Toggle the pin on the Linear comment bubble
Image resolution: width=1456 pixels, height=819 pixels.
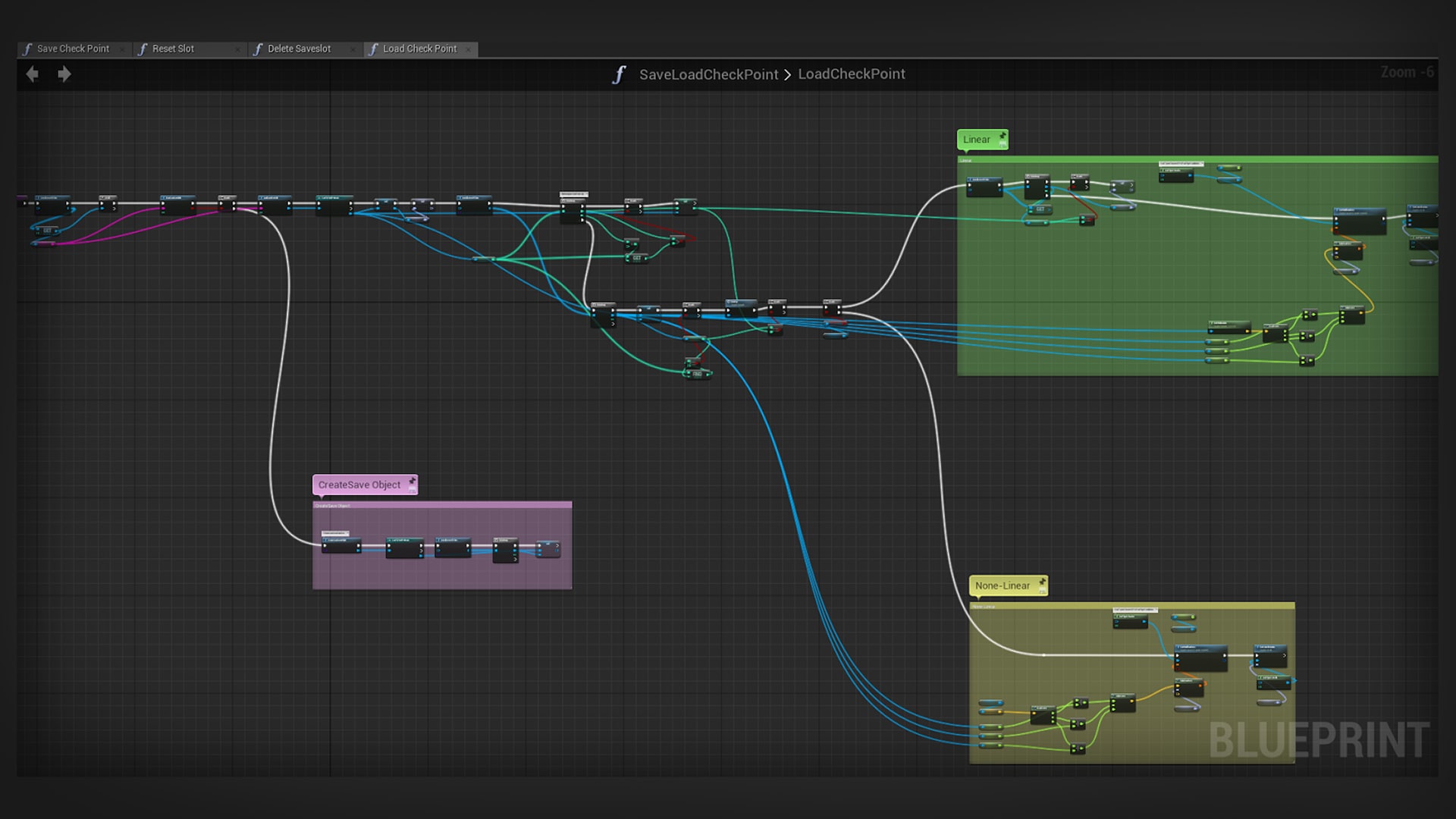coord(1003,134)
